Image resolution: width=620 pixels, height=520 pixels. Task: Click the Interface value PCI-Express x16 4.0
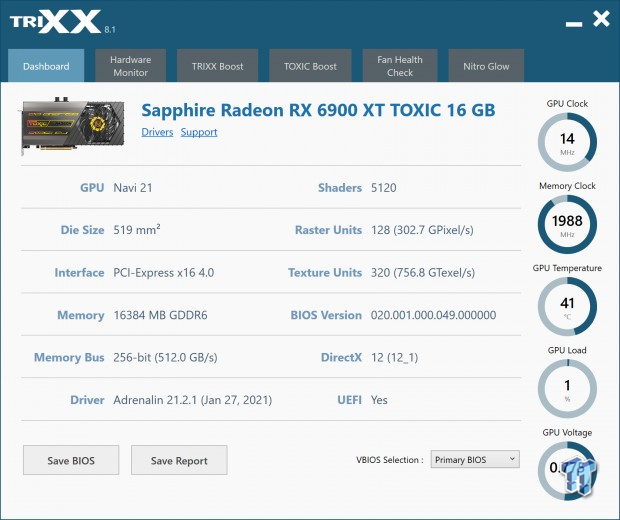point(164,272)
